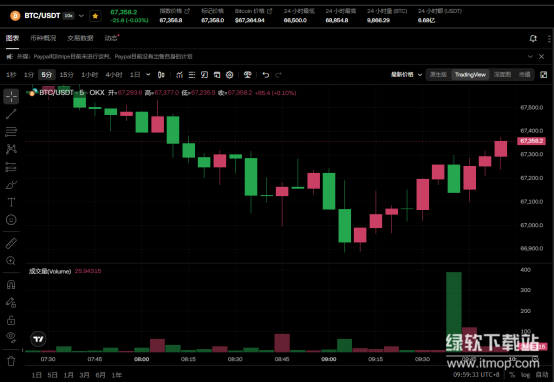Click the notification bell icon
The image size is (554, 383).
coord(533,39)
